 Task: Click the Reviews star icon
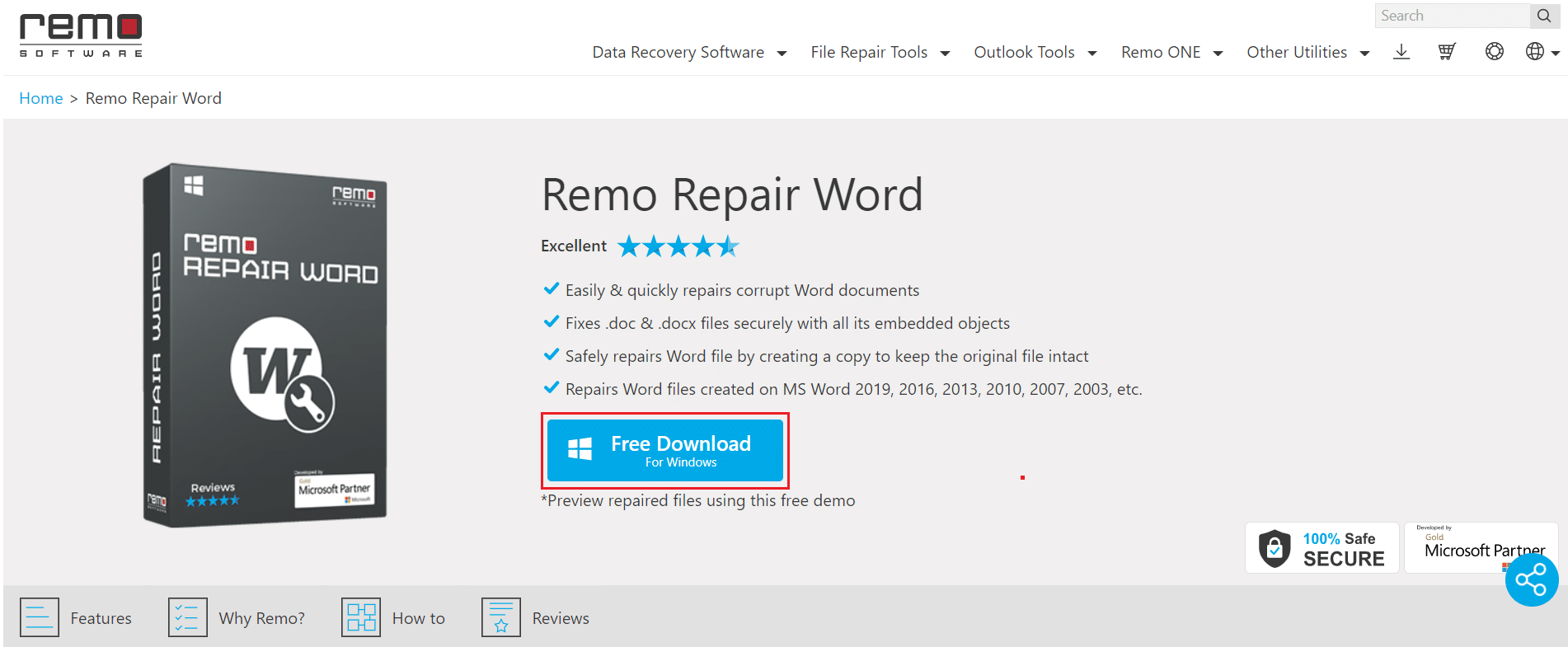501,617
